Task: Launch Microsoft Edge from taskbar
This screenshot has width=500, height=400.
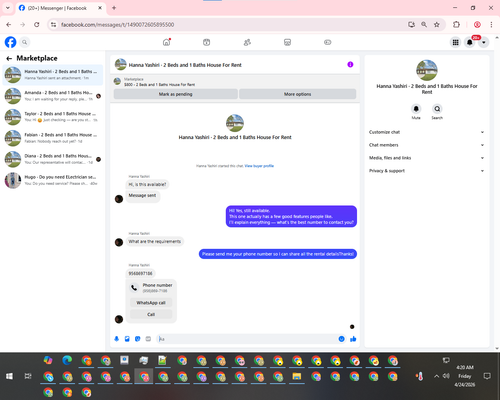Action: (x=67, y=360)
